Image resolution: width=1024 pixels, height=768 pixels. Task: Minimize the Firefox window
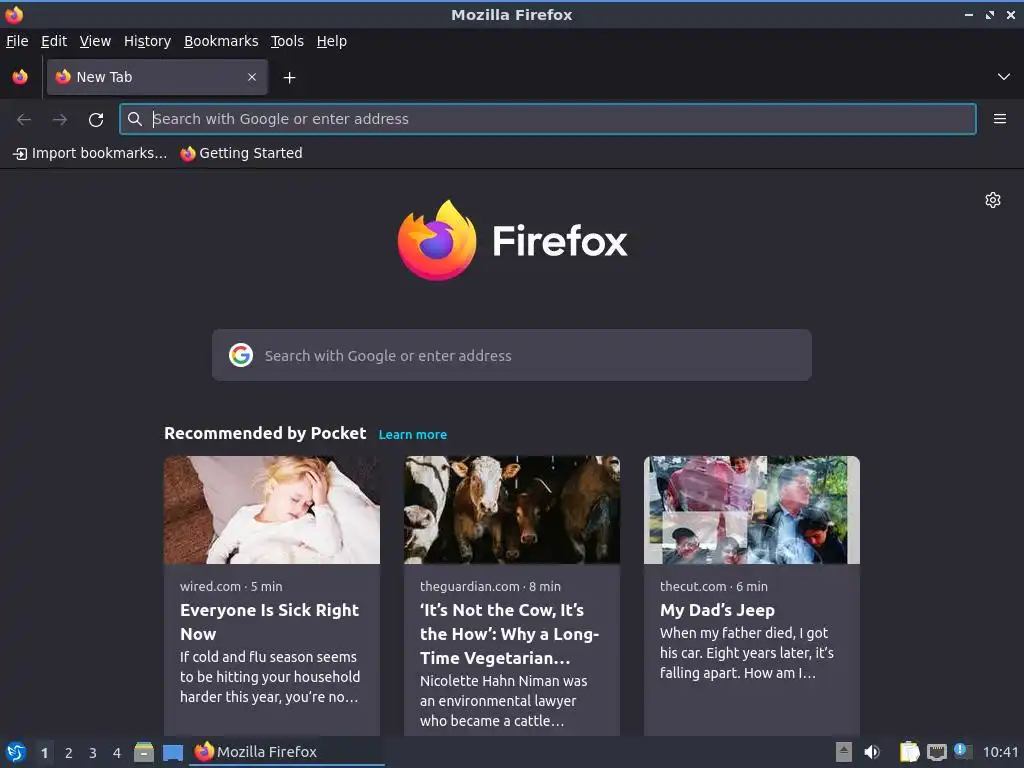968,14
